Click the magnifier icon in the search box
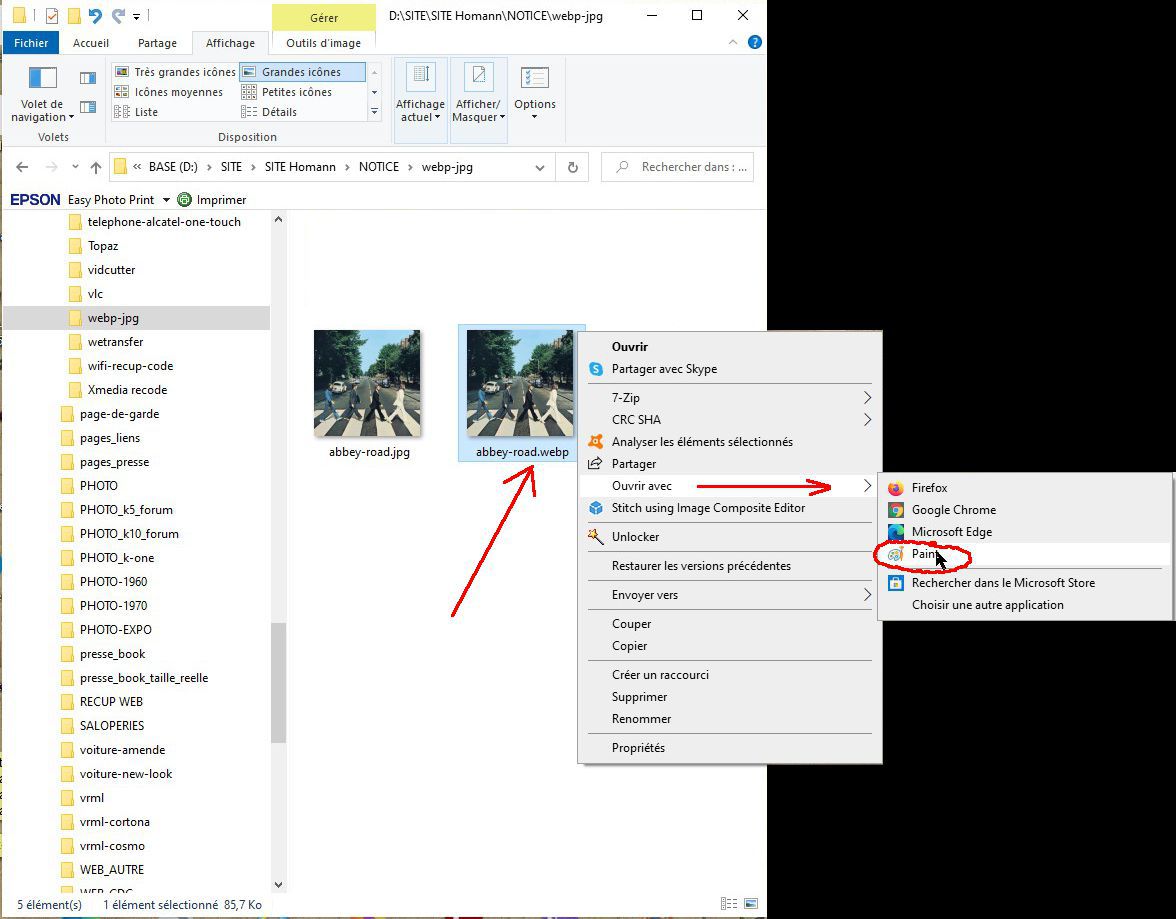 (622, 167)
